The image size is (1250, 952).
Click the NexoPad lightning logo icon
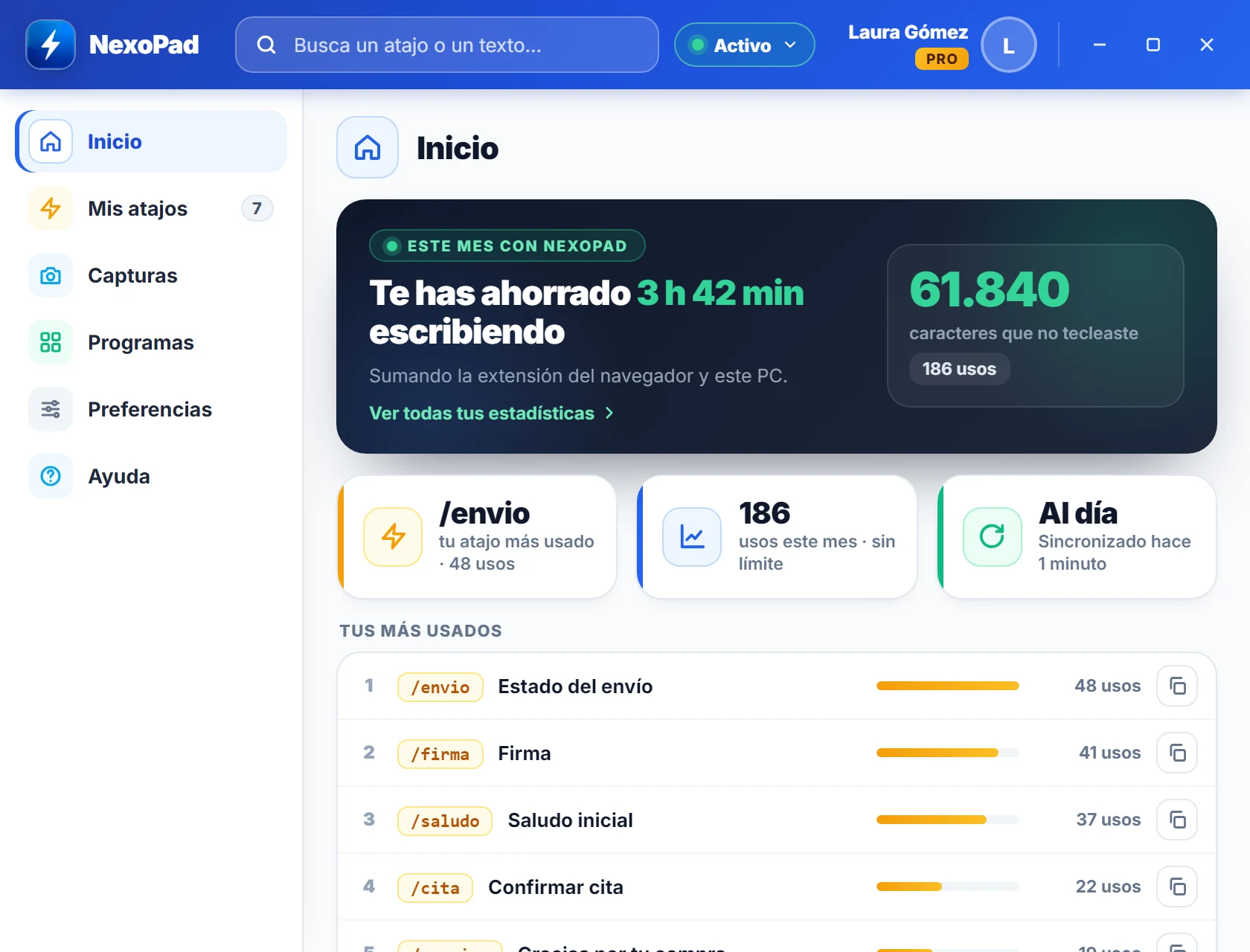pyautogui.click(x=51, y=45)
